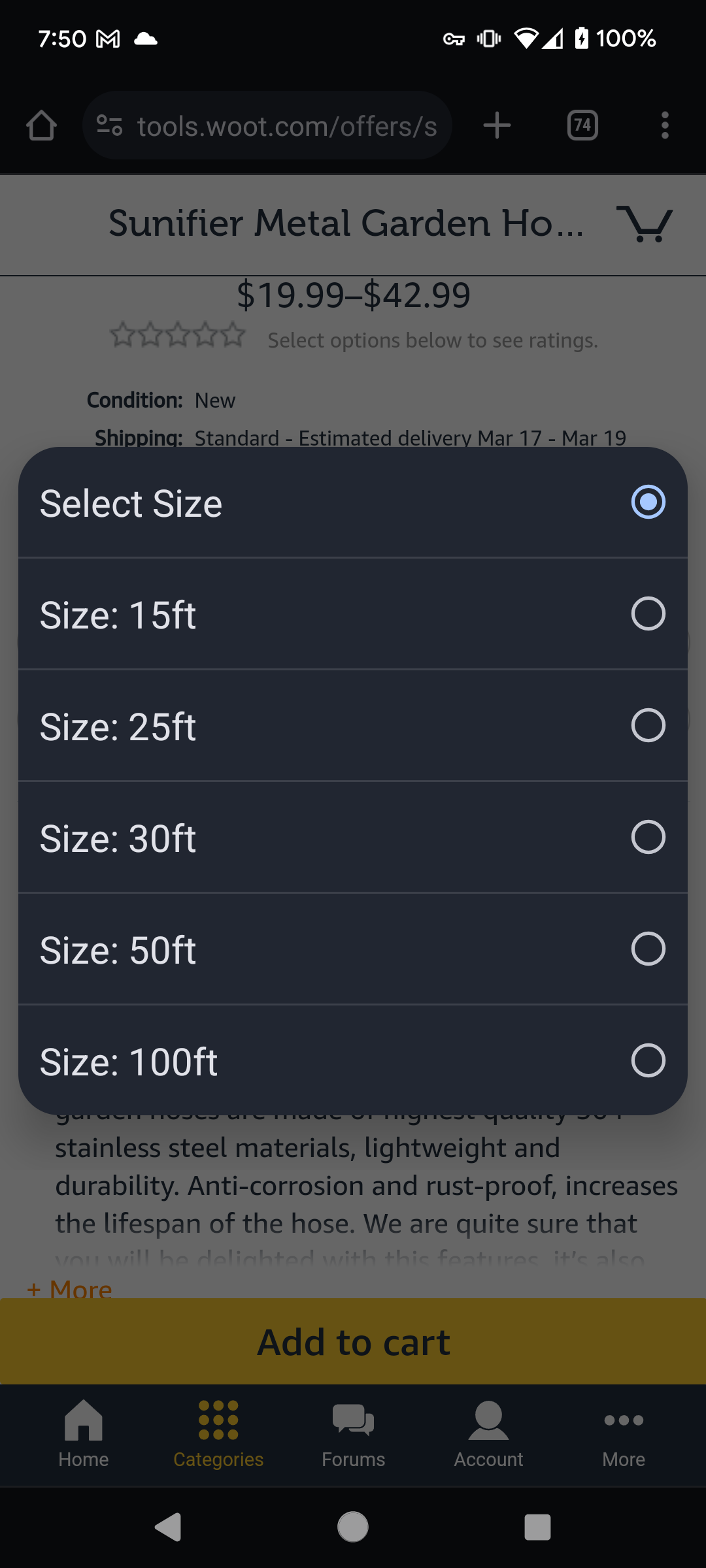Pick the Size: 100ft radio button
The height and width of the screenshot is (1568, 706).
pos(648,1060)
